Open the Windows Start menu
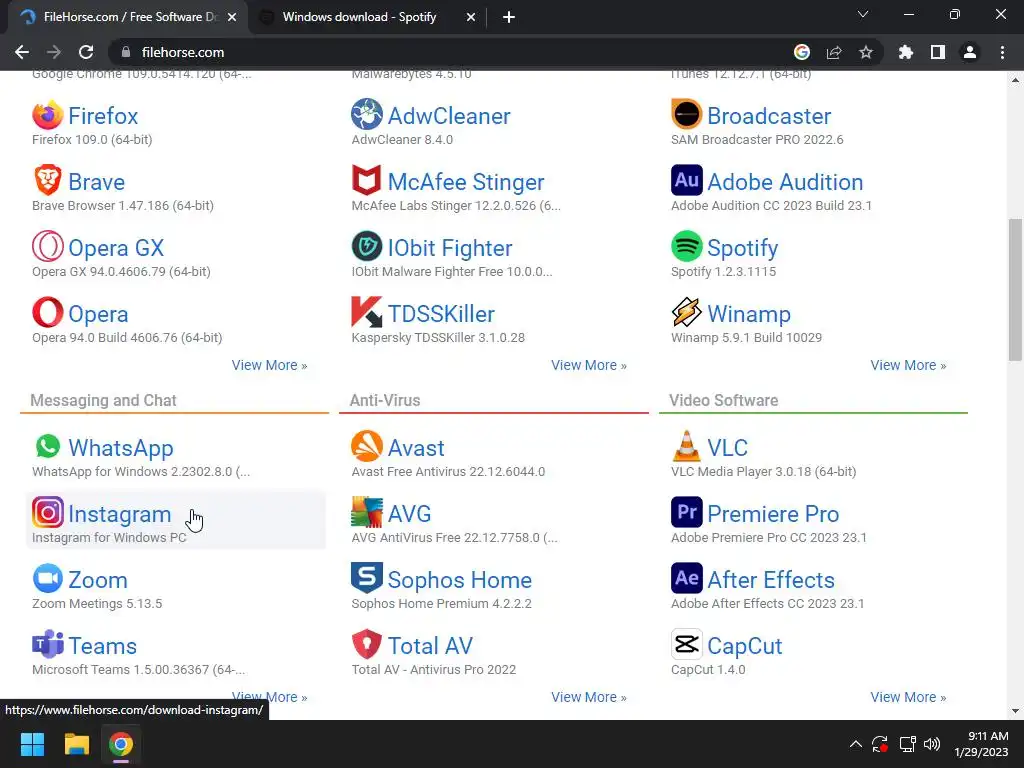The height and width of the screenshot is (768, 1024). tap(32, 744)
